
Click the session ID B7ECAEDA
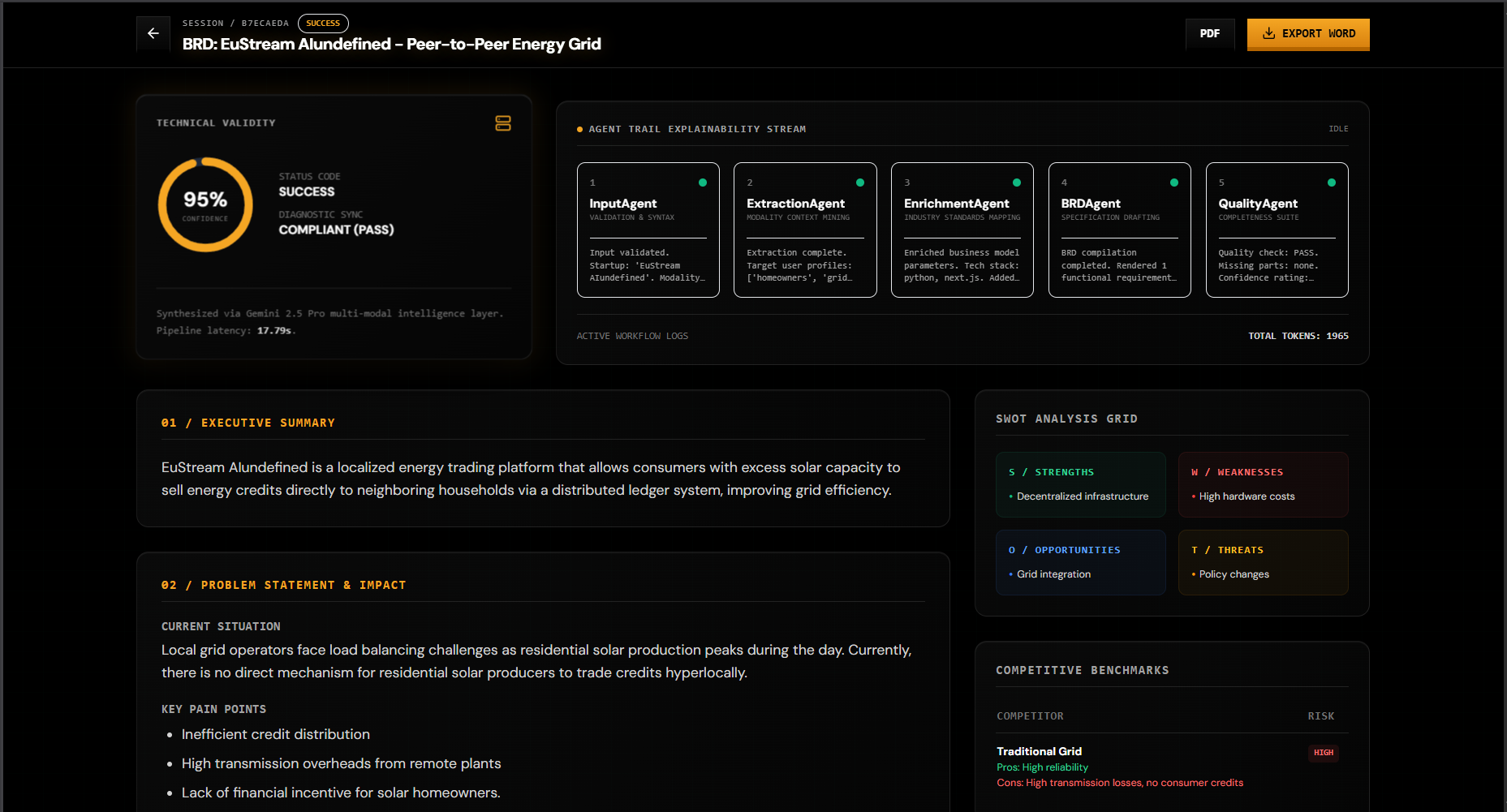coord(265,24)
